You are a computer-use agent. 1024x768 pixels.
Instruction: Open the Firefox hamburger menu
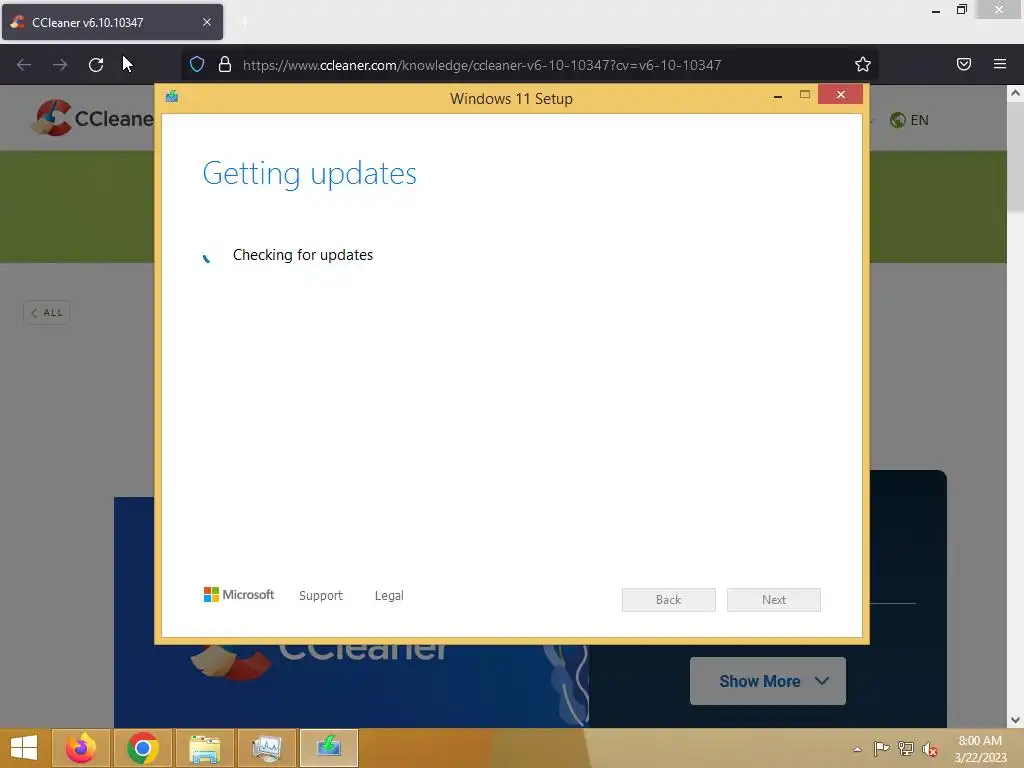click(x=1000, y=64)
